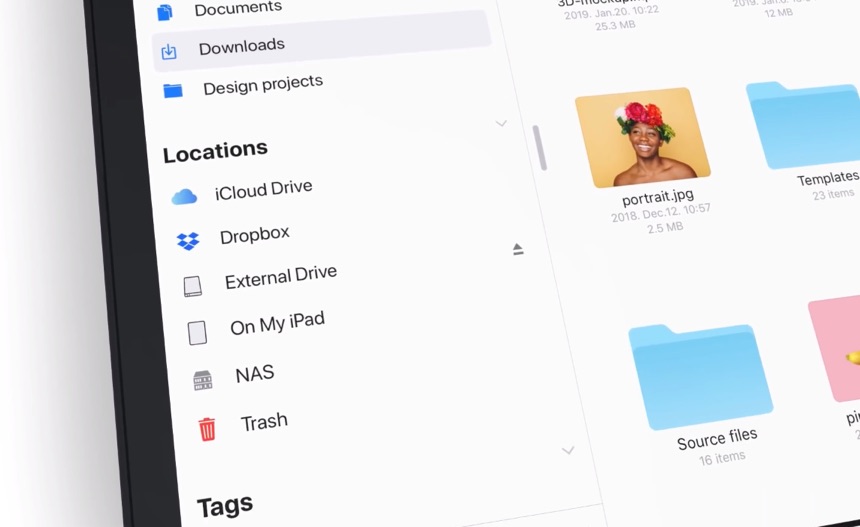Eject the External Drive
Viewport: 860px width, 527px height.
518,249
